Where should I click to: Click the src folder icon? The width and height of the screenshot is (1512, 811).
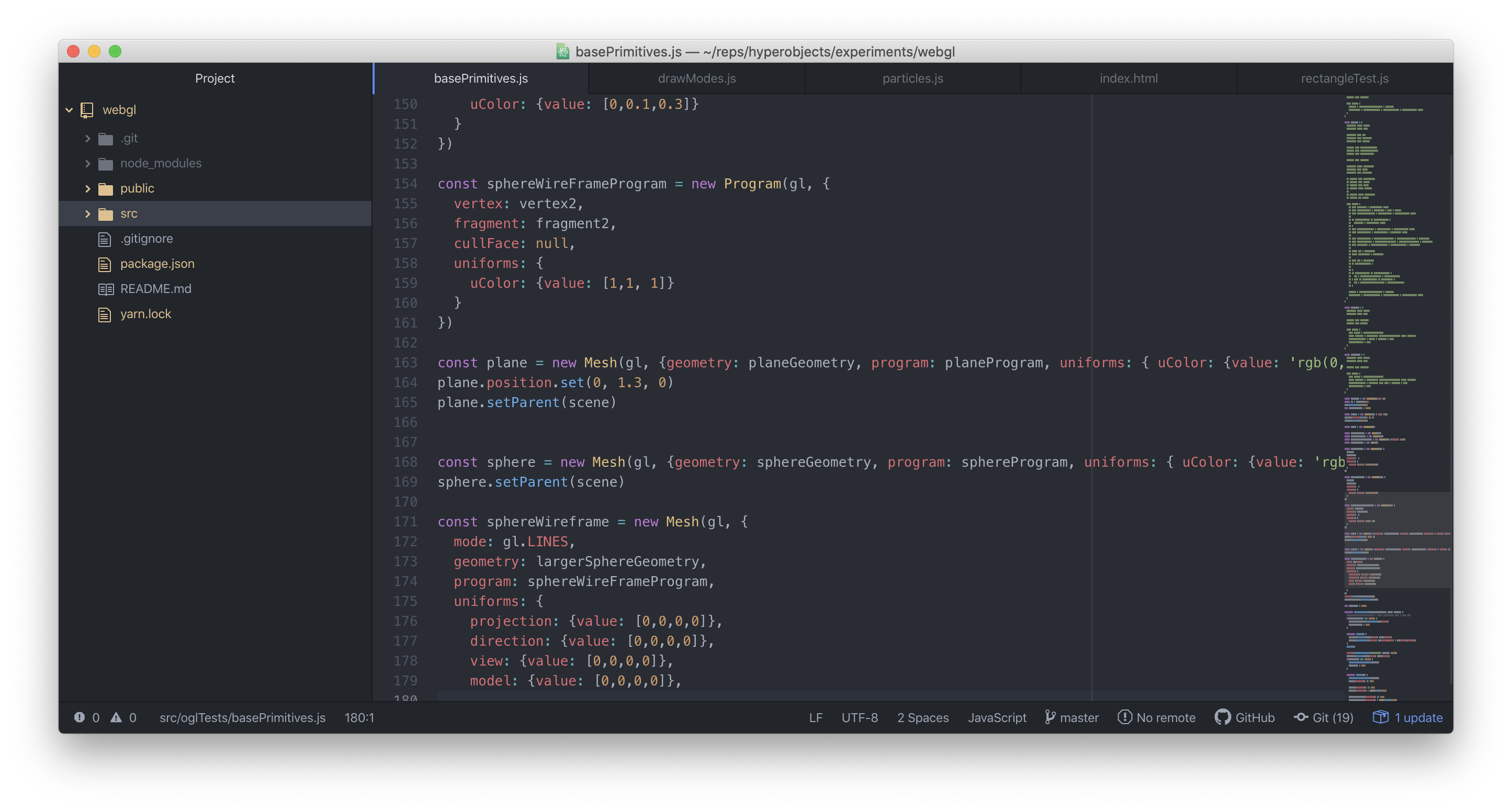(106, 213)
